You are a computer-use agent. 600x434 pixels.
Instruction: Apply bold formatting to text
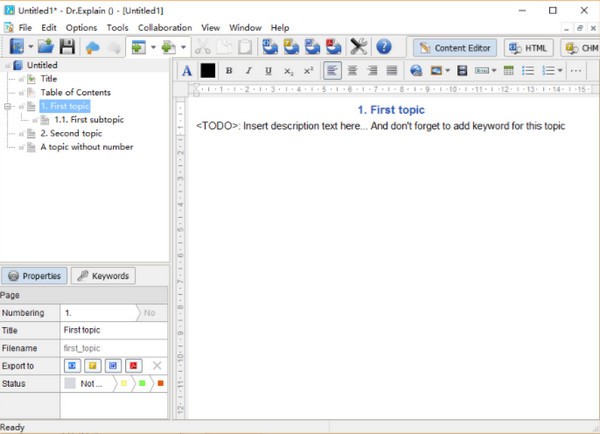coord(229,71)
